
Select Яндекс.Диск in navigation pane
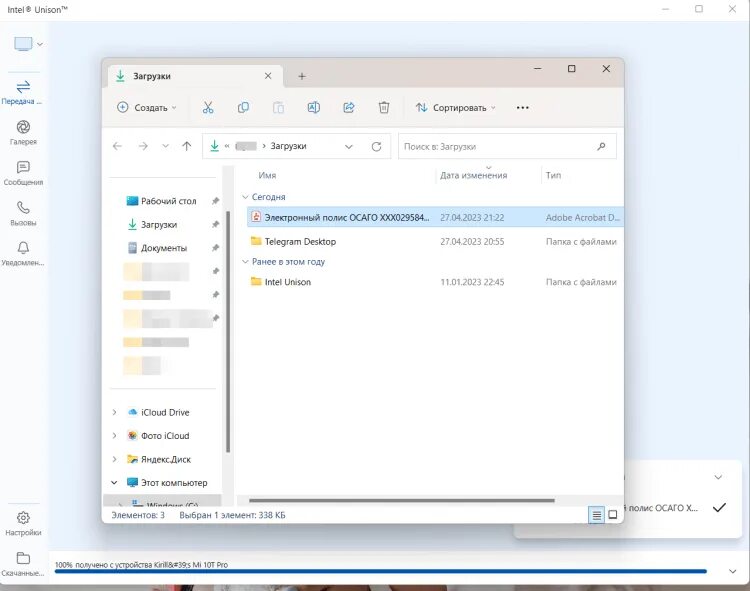pyautogui.click(x=159, y=460)
